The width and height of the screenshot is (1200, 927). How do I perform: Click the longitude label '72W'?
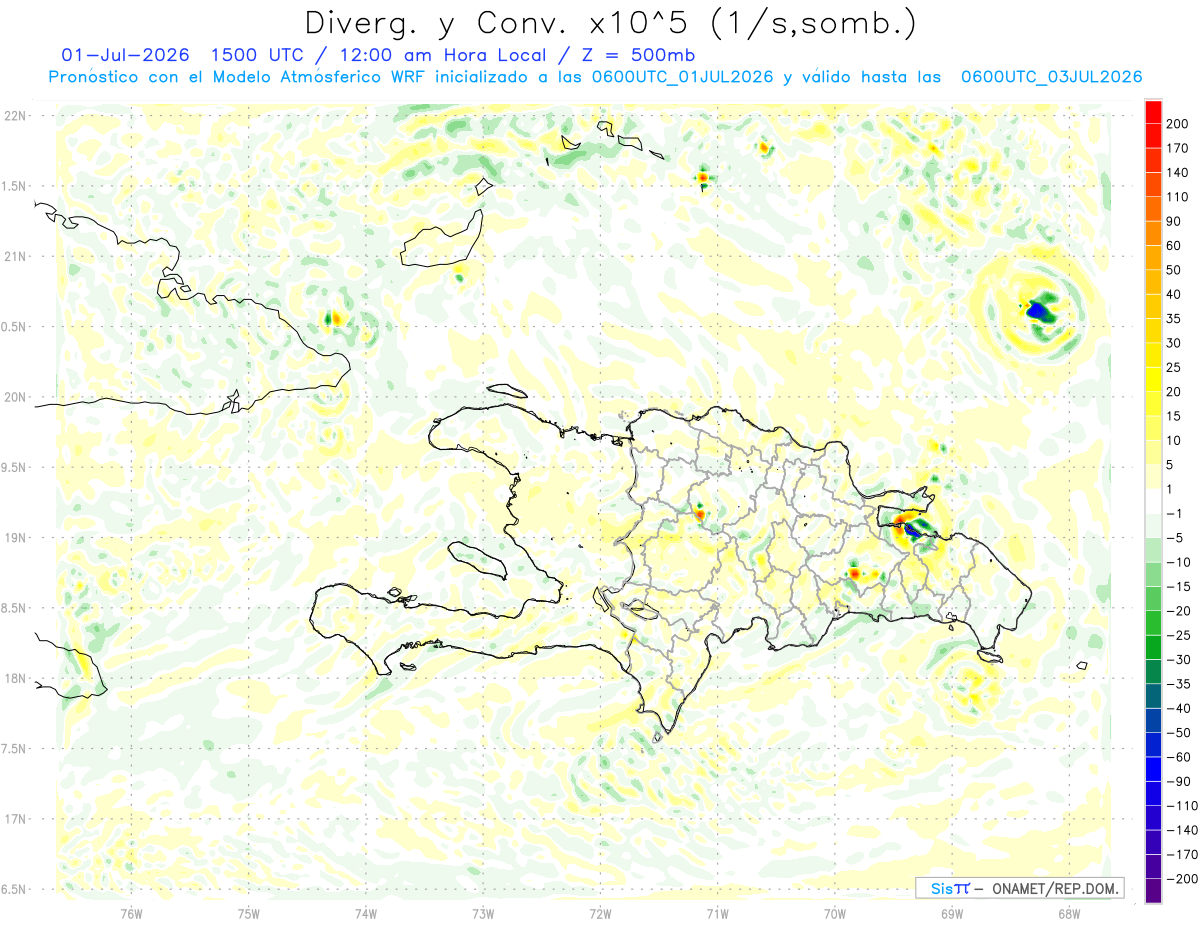[600, 912]
